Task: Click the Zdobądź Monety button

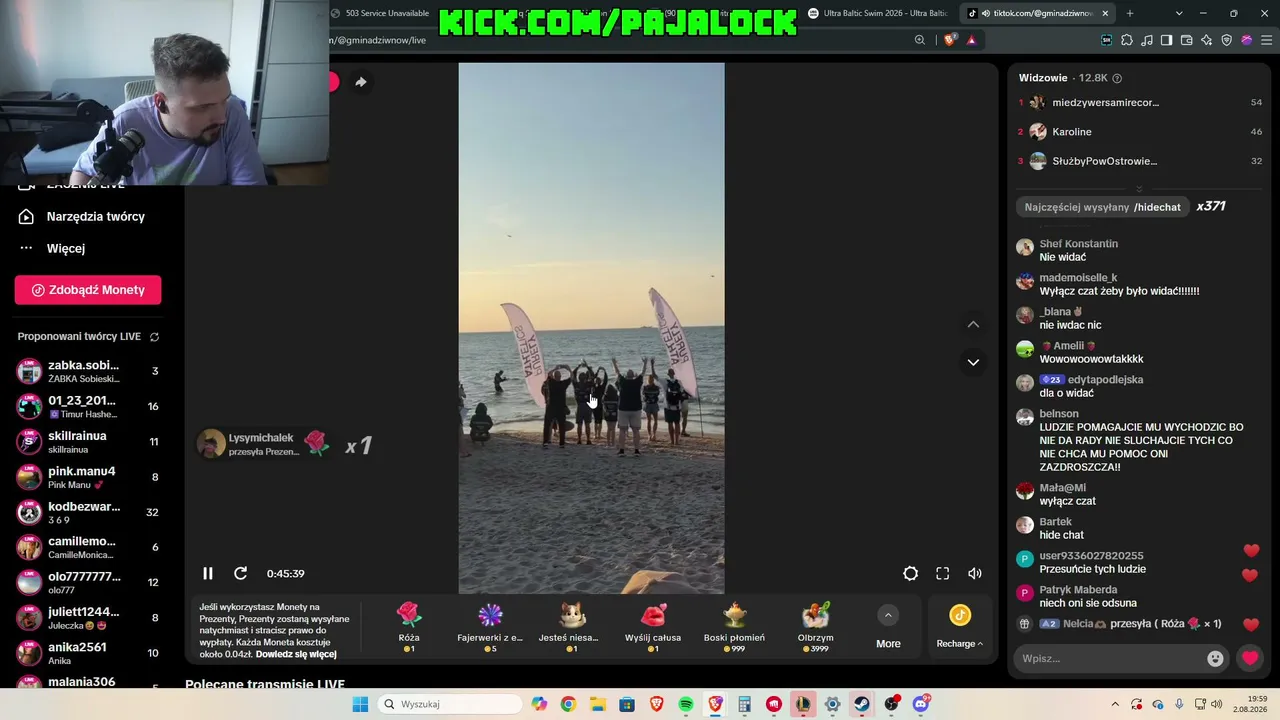Action: pyautogui.click(x=88, y=290)
